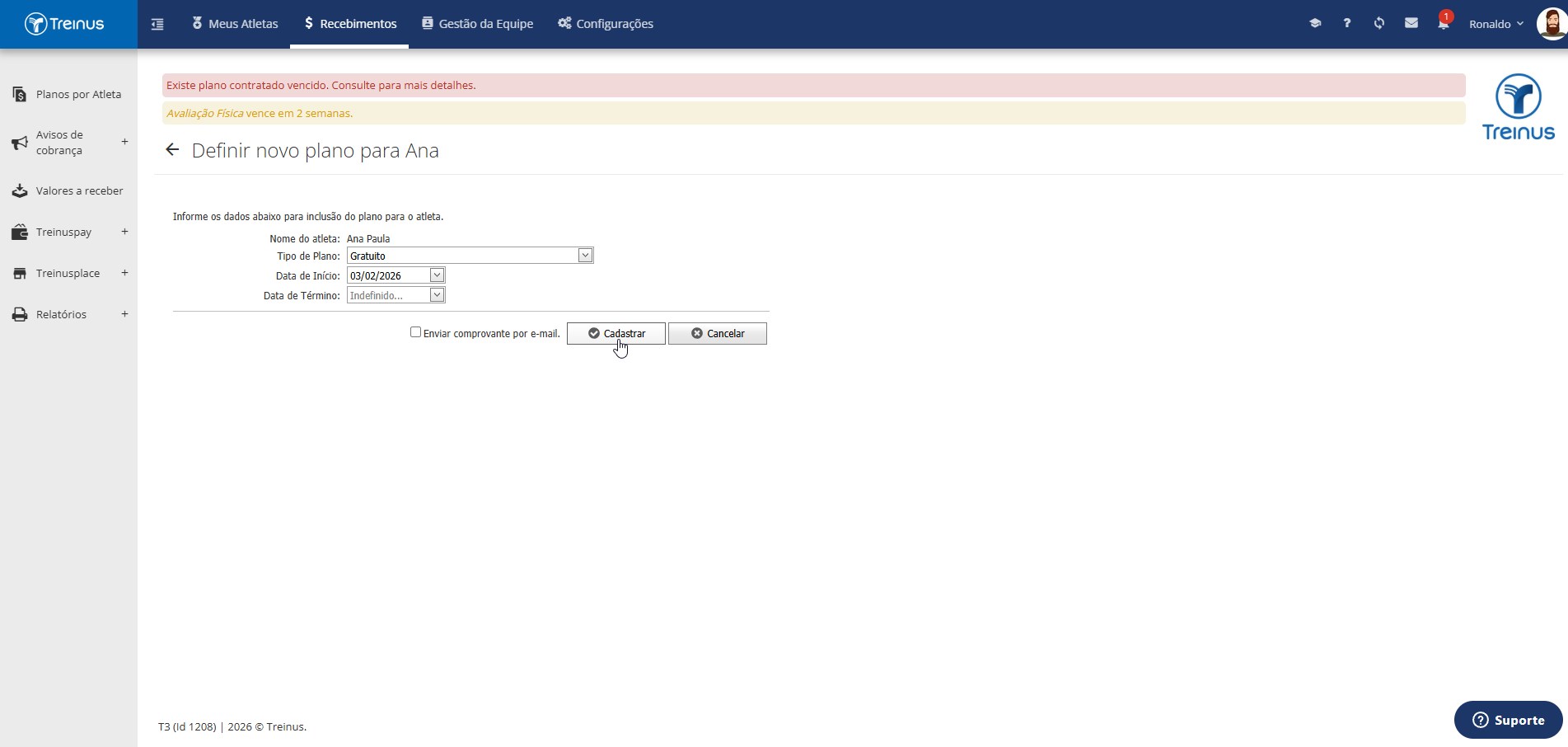The height and width of the screenshot is (747, 1568).
Task: Click the Planos por Atleta invoice icon
Action: pyautogui.click(x=20, y=95)
